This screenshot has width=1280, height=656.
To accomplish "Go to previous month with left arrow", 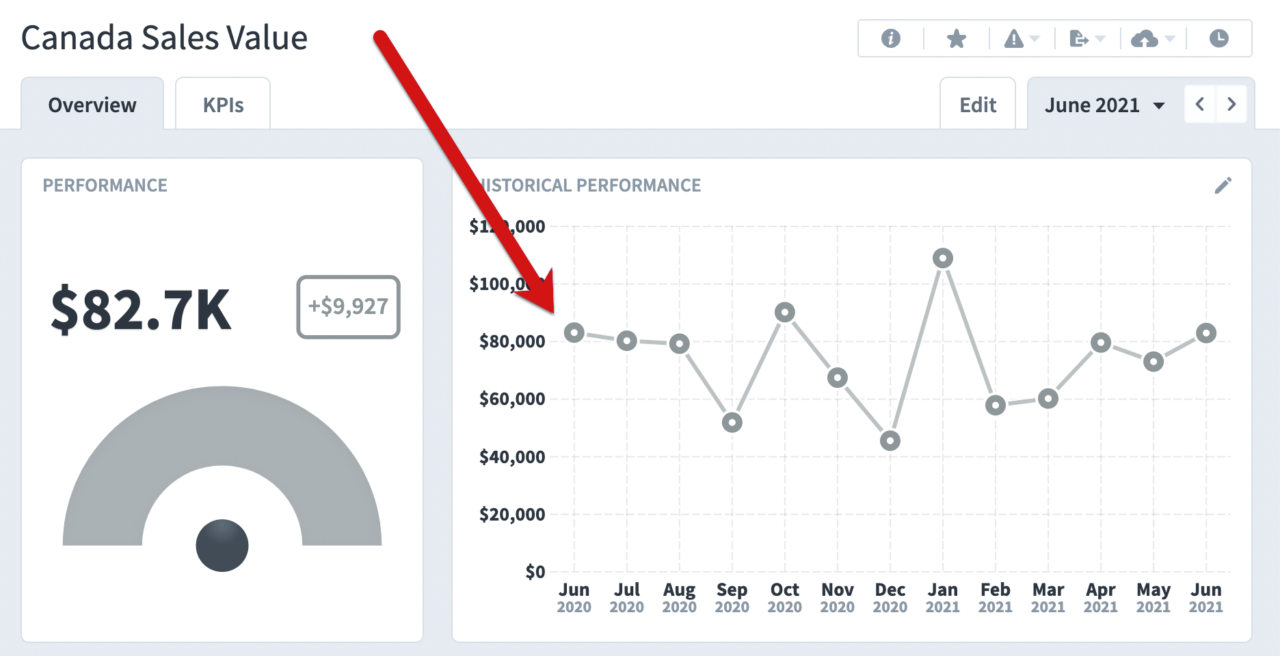I will point(1199,103).
